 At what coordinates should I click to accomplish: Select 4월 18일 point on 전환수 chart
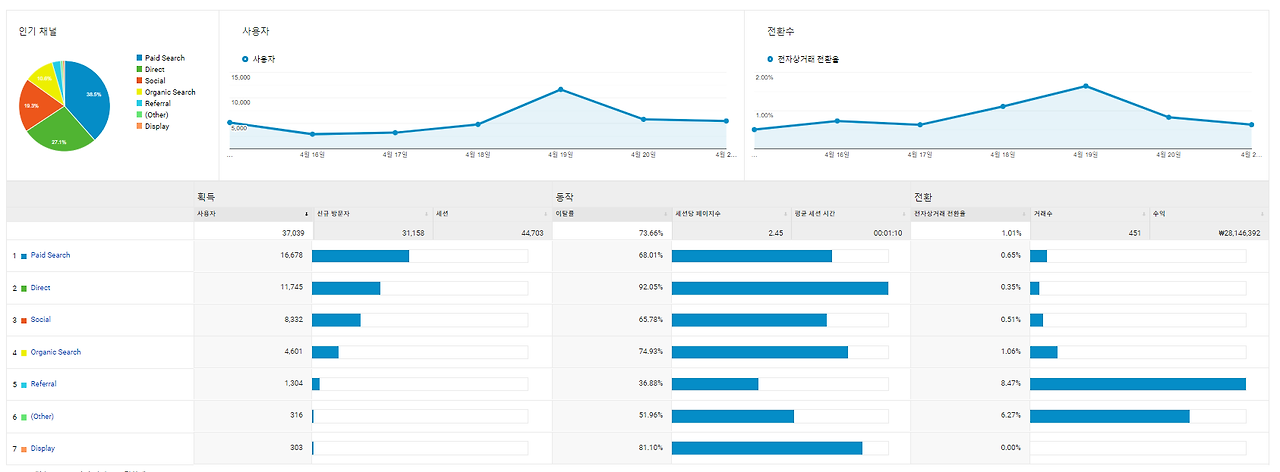[x=1003, y=106]
